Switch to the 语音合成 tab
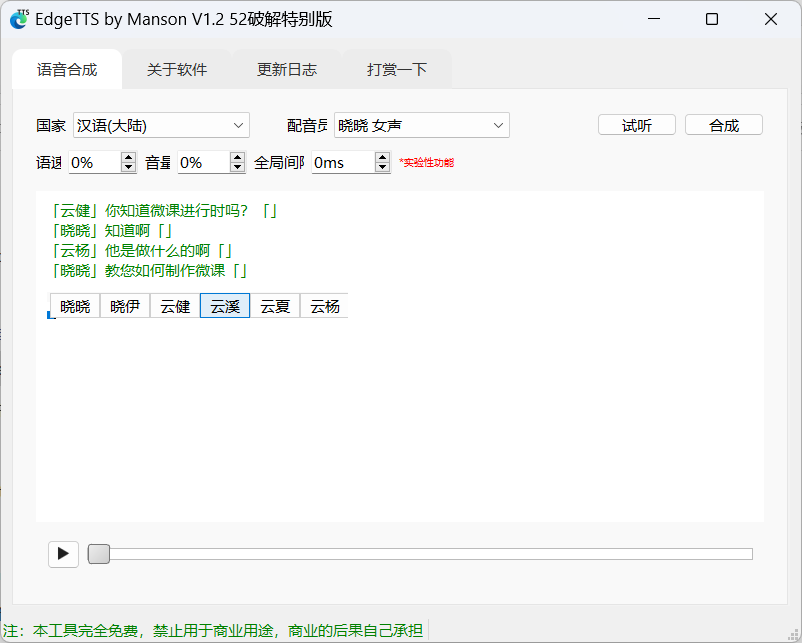The width and height of the screenshot is (802, 643). pyautogui.click(x=67, y=70)
